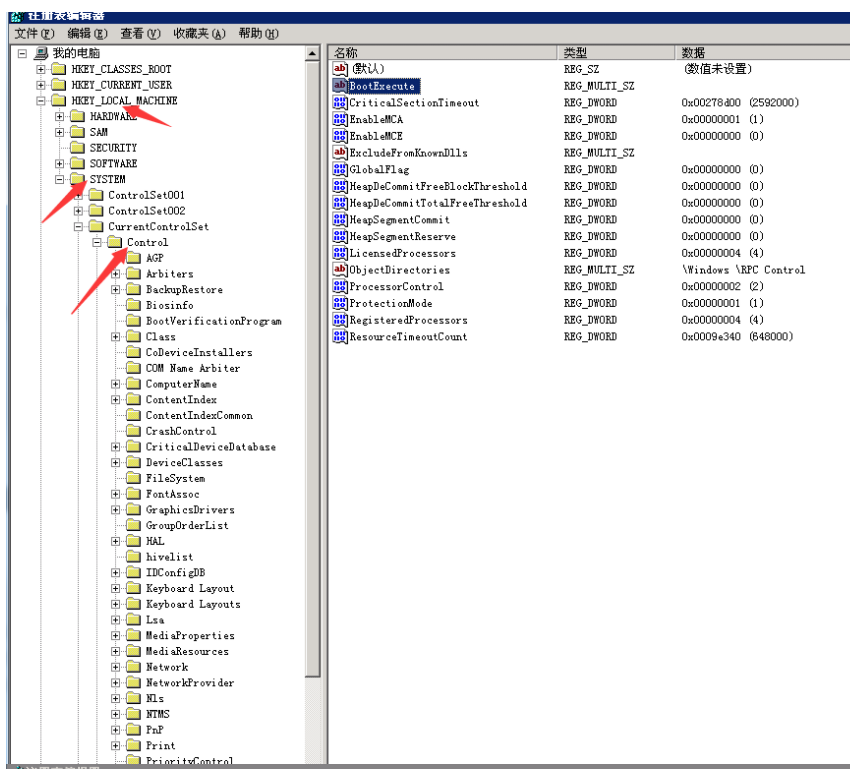Click the GlobalFlag DWORD icon
This screenshot has width=850, height=769.
point(340,170)
